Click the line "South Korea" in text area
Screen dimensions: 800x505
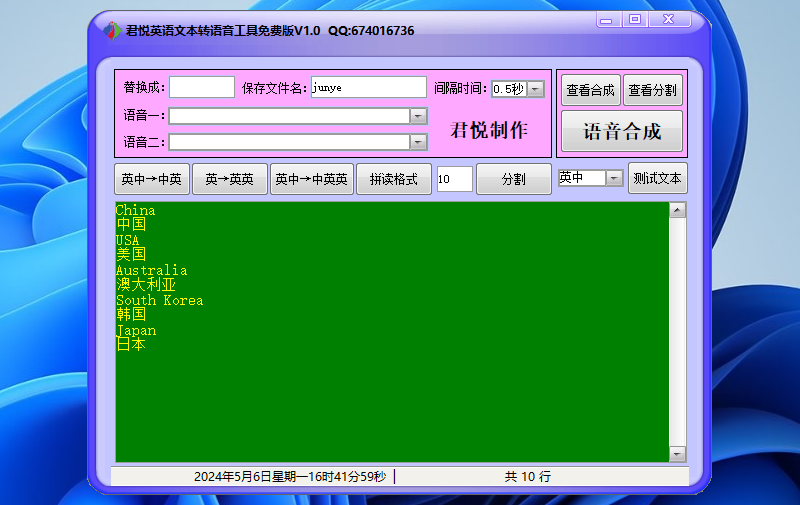160,300
